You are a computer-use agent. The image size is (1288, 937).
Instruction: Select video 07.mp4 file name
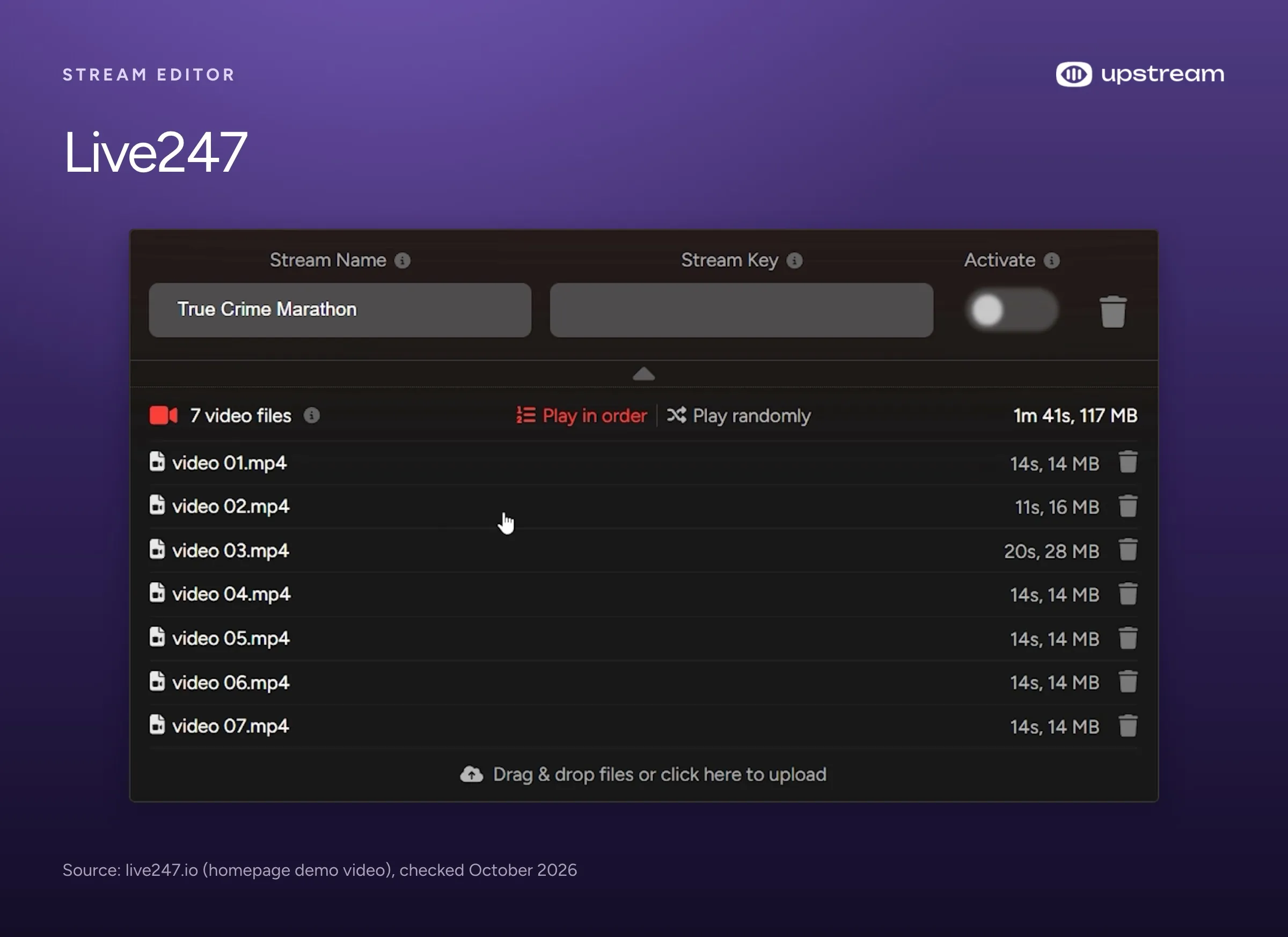click(231, 726)
